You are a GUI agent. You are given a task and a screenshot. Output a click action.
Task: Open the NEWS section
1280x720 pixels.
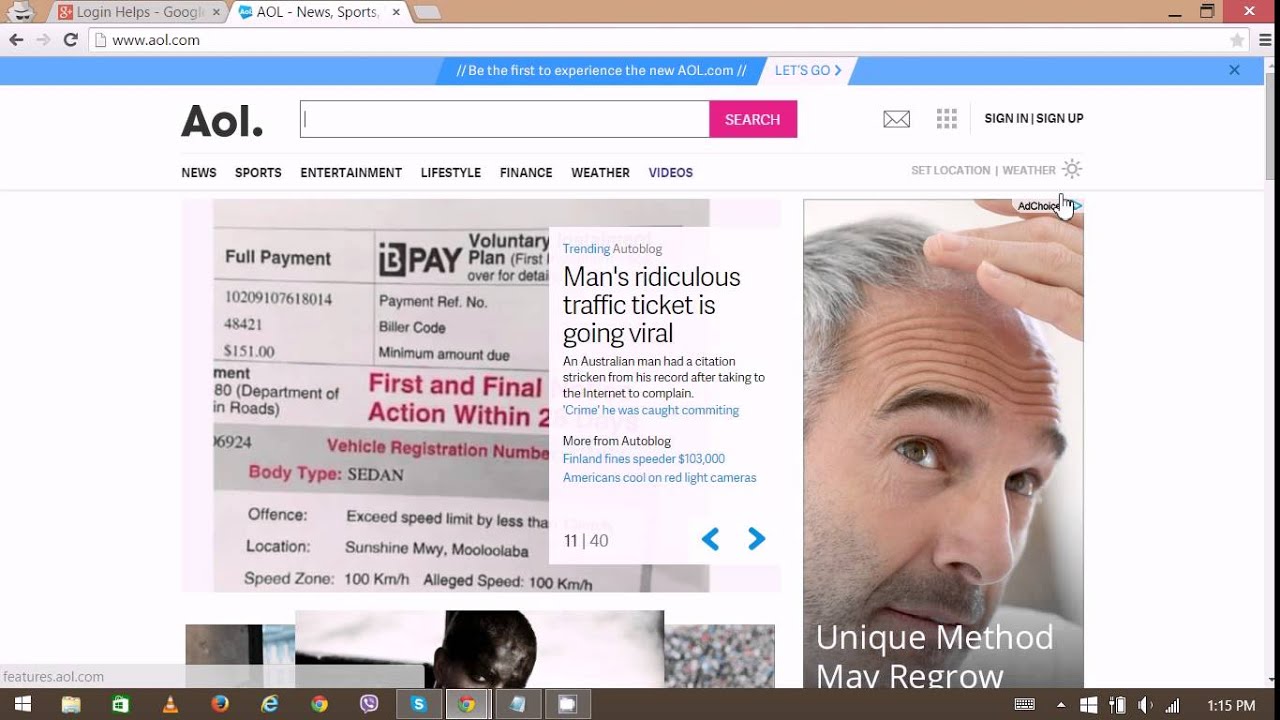pyautogui.click(x=199, y=173)
